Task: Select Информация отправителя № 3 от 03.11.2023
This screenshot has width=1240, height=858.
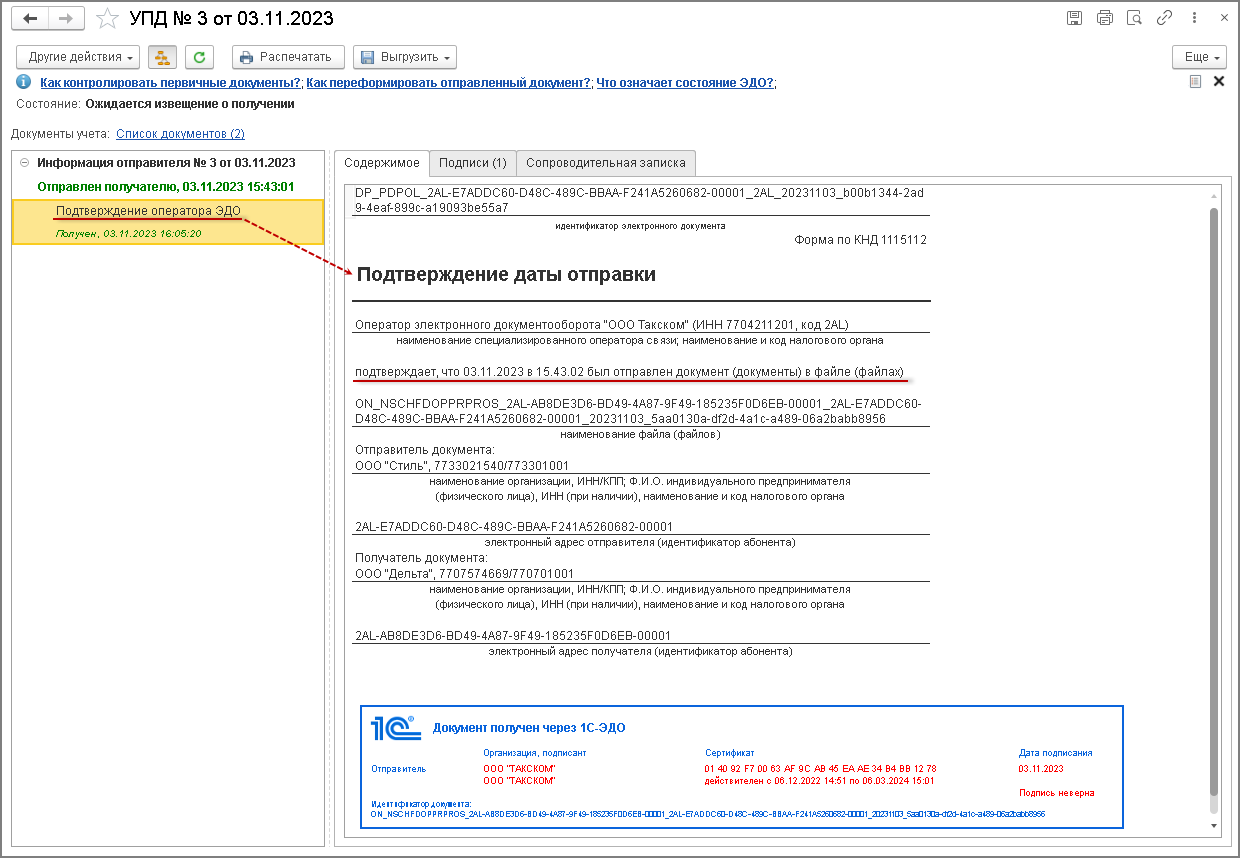Action: pos(166,162)
